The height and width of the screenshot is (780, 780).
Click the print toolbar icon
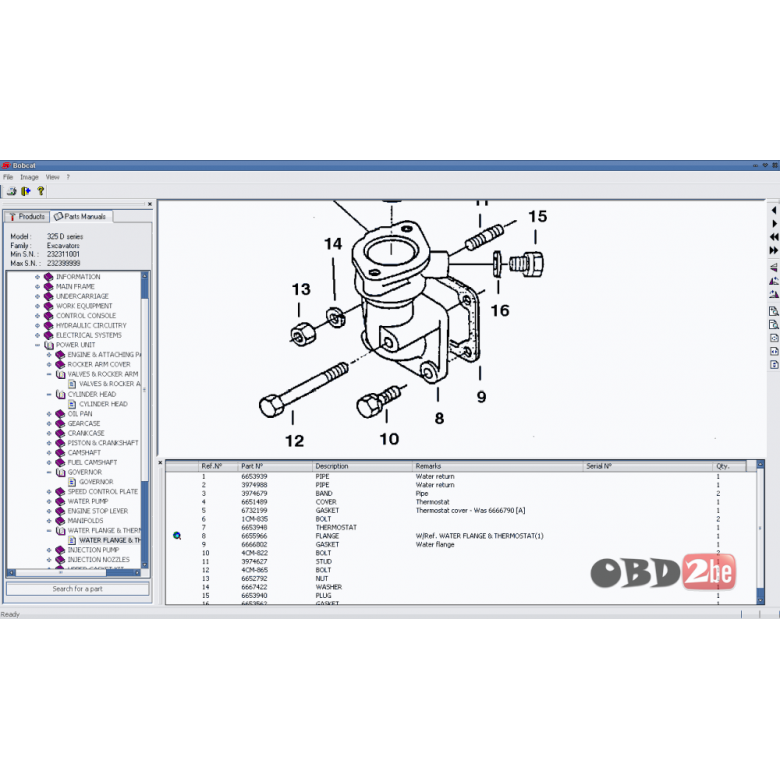(11, 191)
